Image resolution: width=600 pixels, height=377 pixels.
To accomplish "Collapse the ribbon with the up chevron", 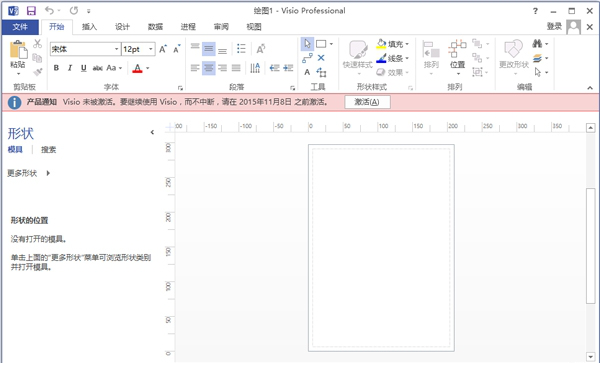I will (590, 88).
